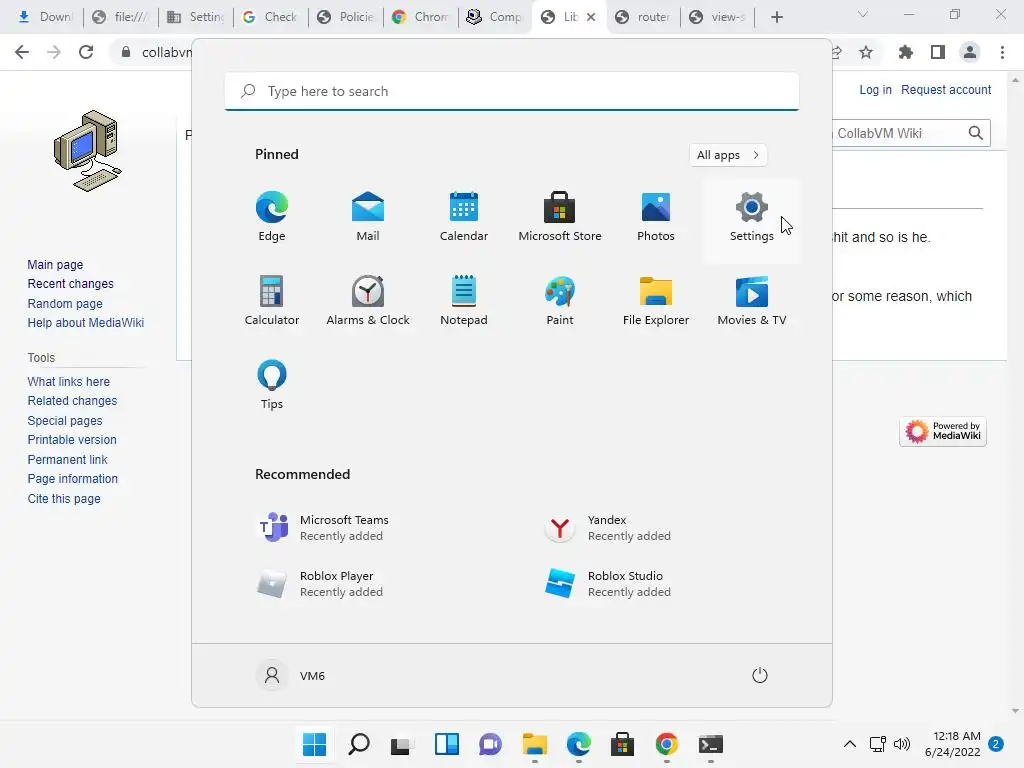Focus the Type here to search box

pos(512,91)
